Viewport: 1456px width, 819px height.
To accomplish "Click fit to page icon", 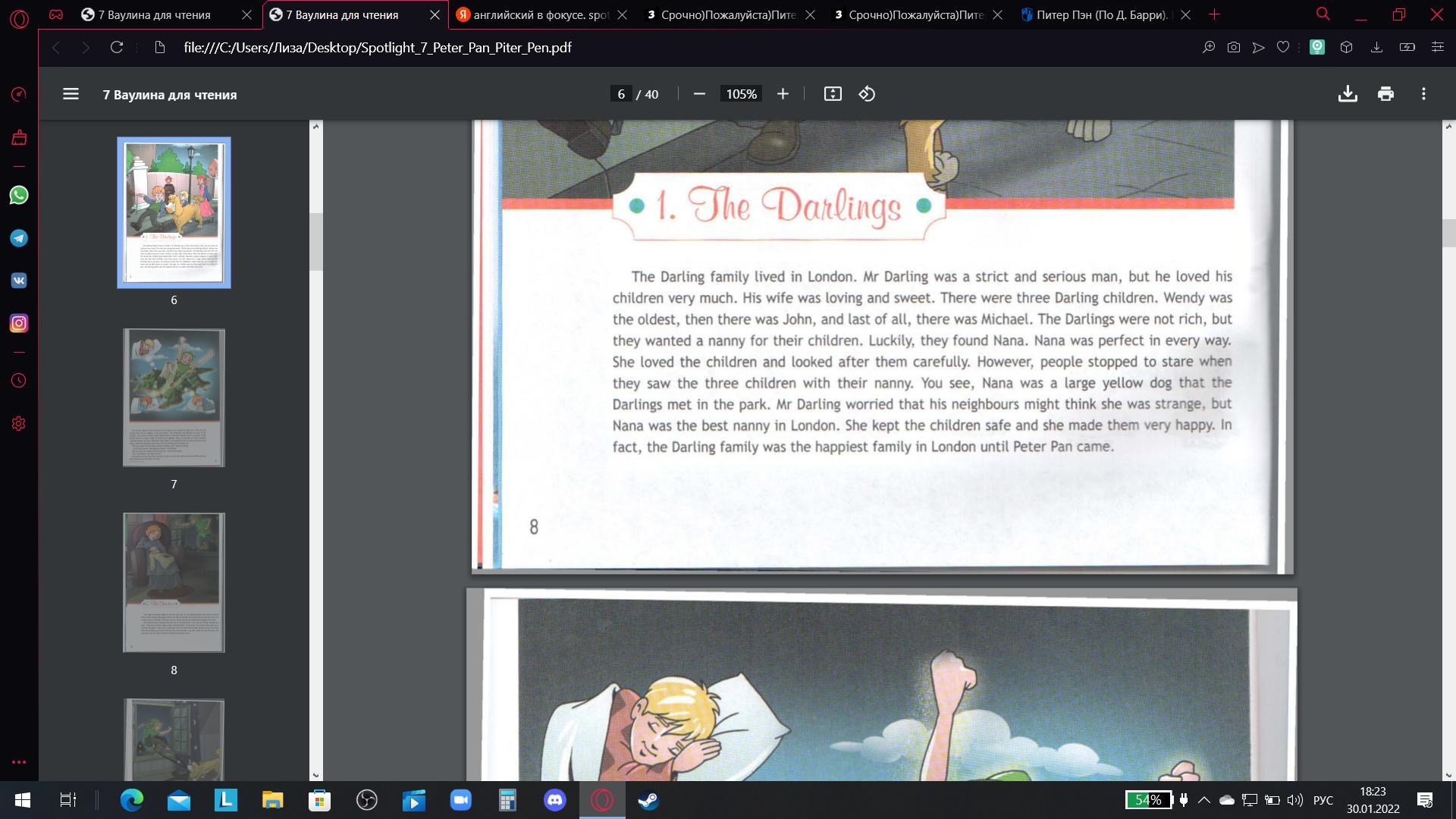I will (833, 94).
